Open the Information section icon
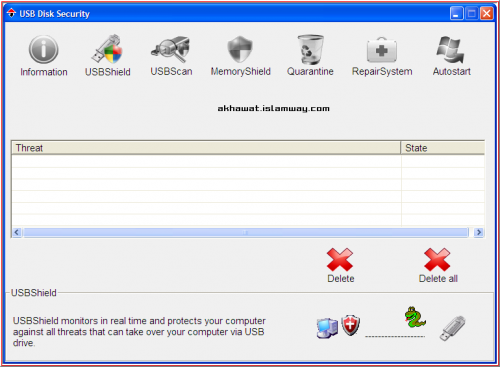Screen dimensions: 500x367 [43, 49]
